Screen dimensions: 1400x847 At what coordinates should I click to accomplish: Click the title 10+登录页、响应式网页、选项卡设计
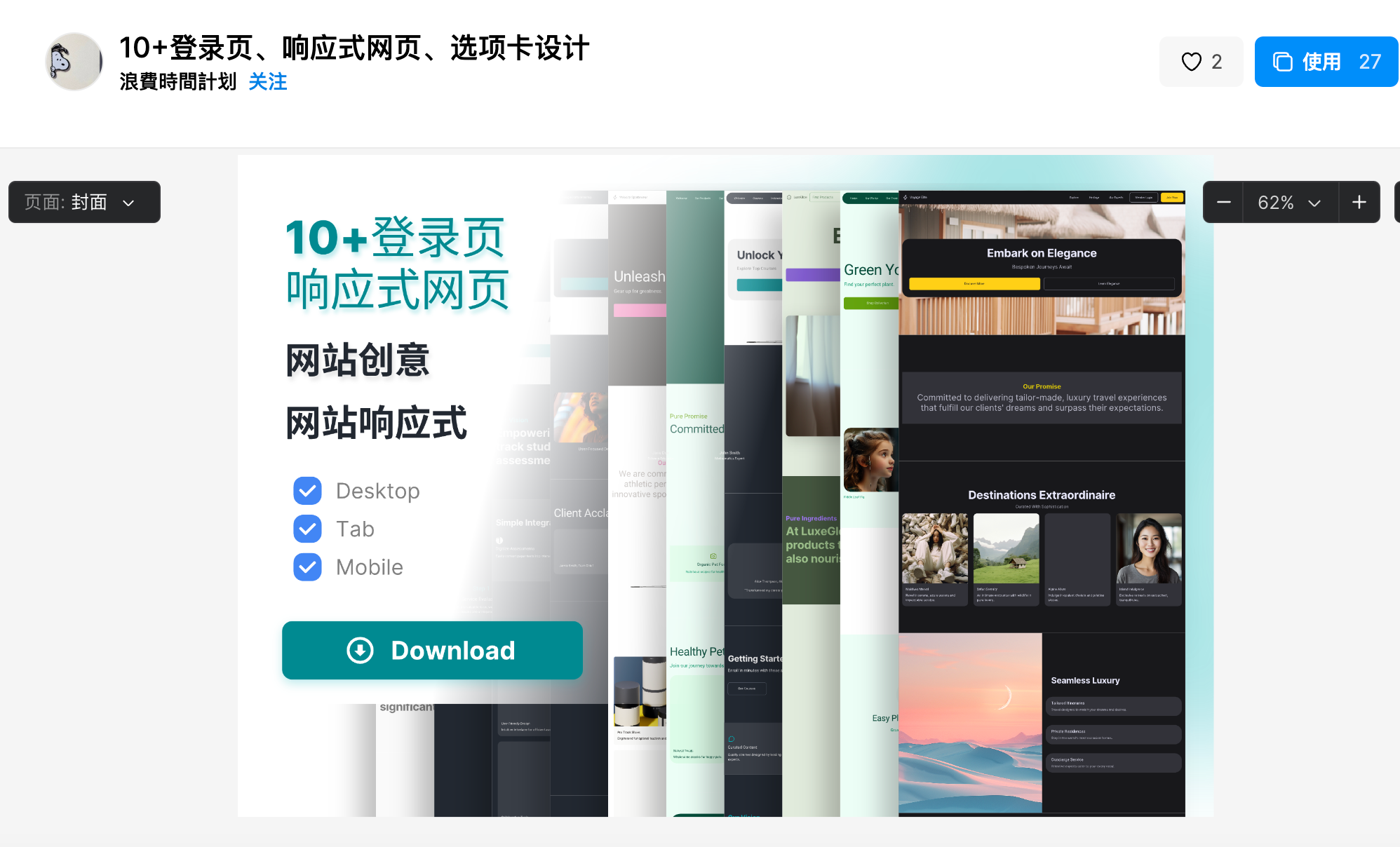(354, 48)
